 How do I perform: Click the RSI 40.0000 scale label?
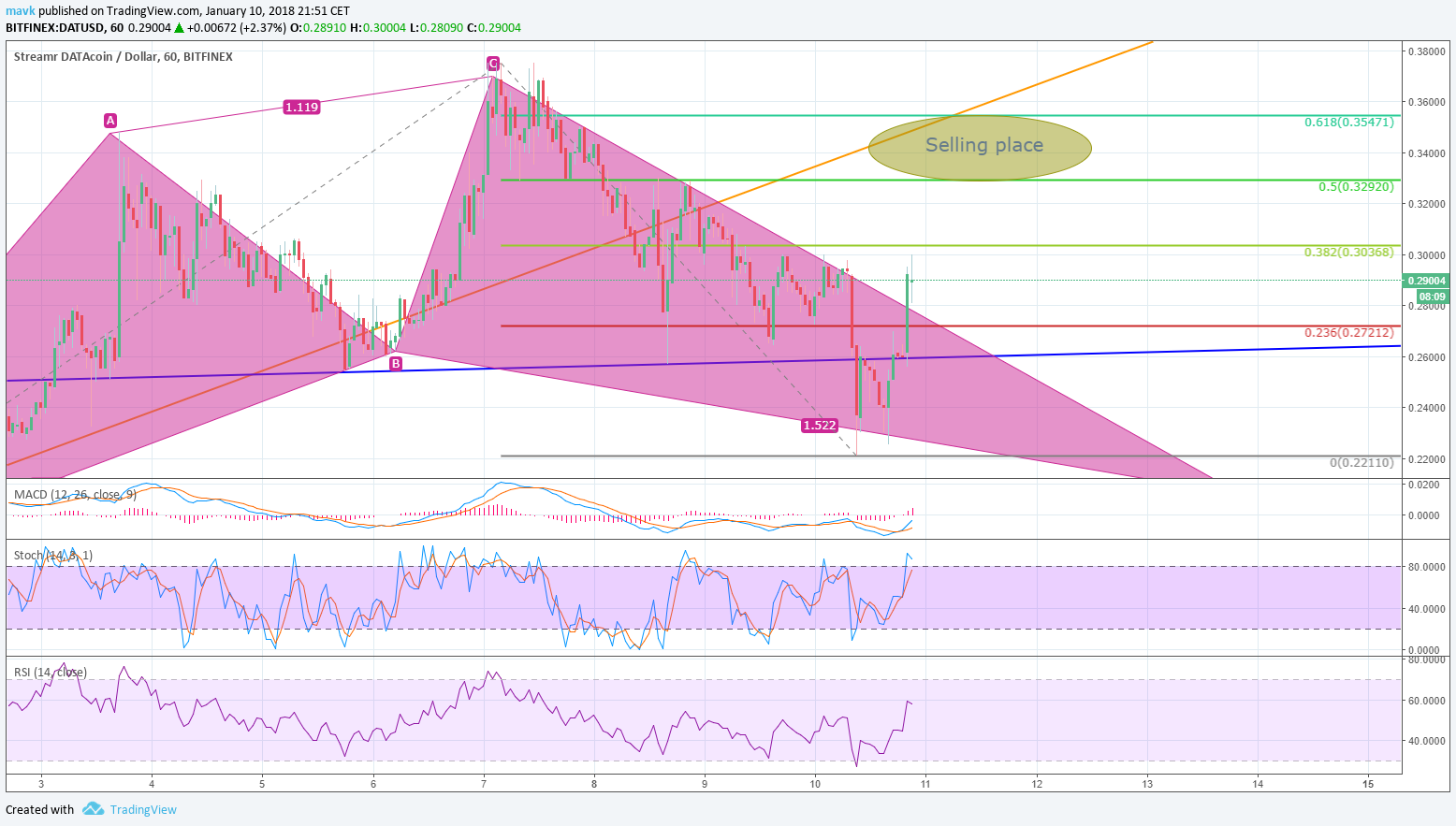click(x=1426, y=741)
